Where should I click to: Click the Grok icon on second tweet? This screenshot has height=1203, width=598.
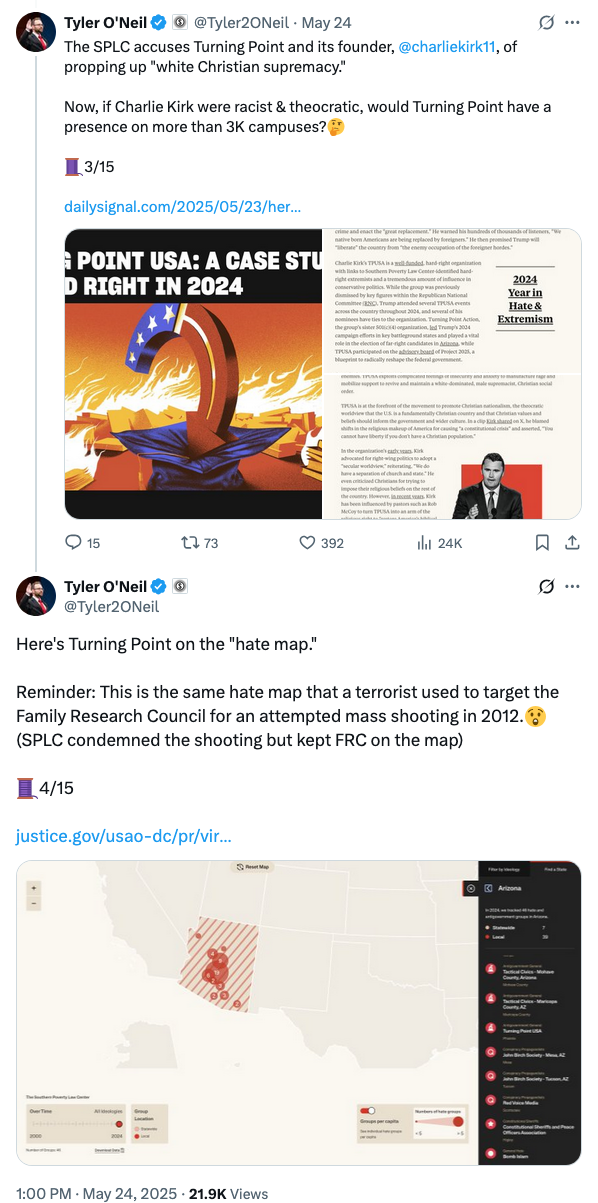(x=546, y=586)
